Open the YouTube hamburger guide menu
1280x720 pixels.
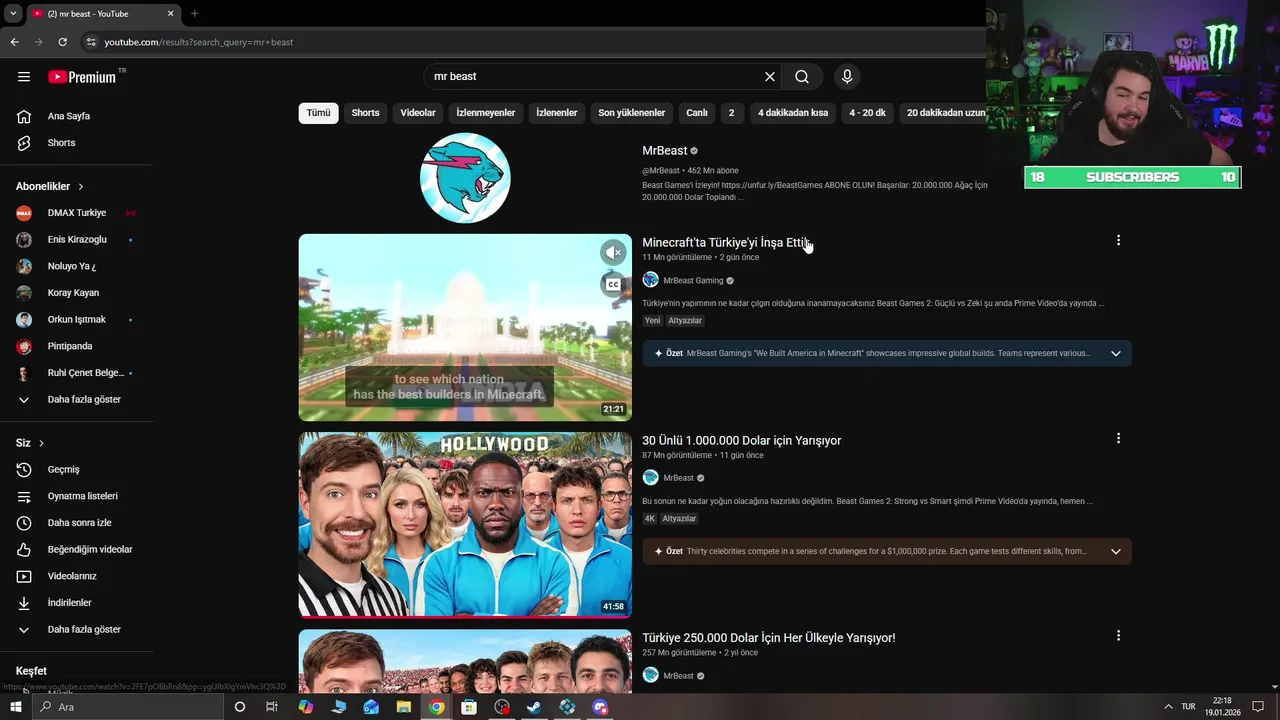coord(24,77)
